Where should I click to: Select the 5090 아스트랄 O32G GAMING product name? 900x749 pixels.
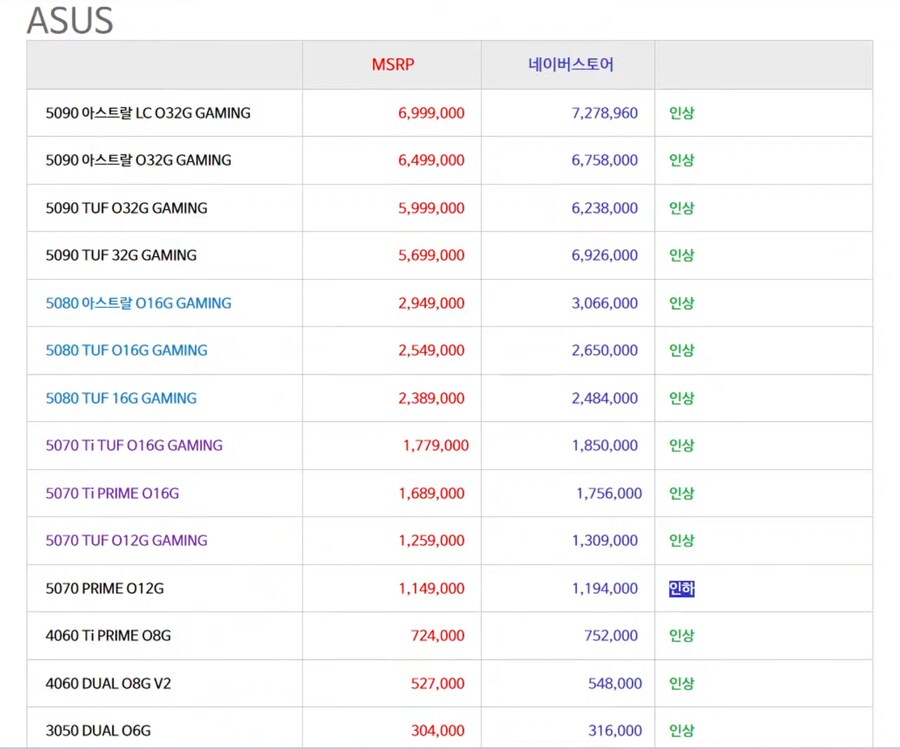click(138, 160)
